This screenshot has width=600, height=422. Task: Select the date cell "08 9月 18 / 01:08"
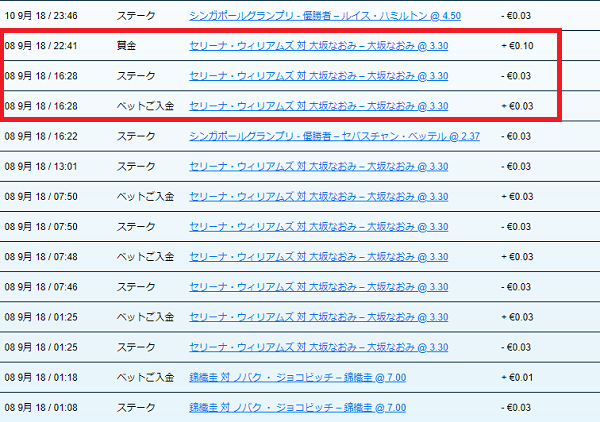point(41,407)
